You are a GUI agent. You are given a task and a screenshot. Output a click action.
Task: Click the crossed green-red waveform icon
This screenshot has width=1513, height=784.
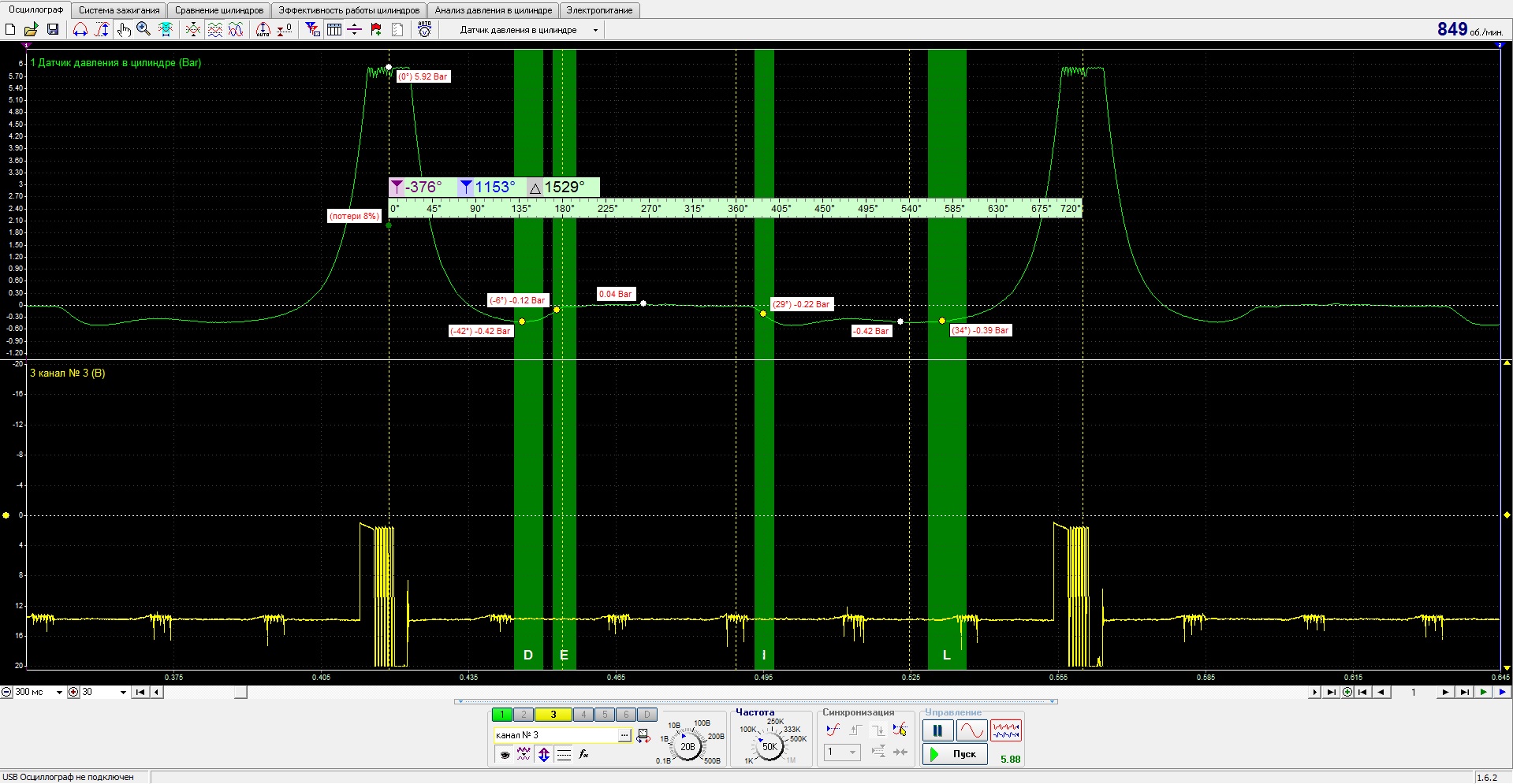pos(193,30)
